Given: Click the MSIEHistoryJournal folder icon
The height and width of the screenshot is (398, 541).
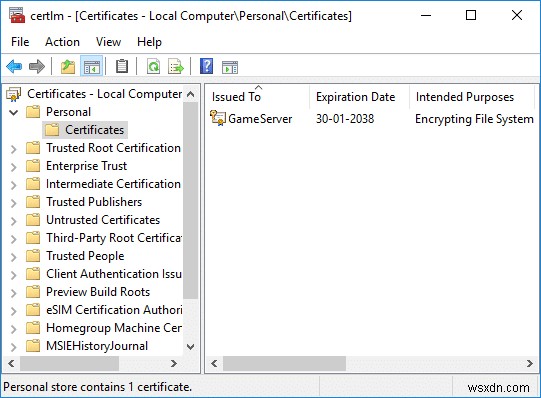Looking at the screenshot, I should [33, 346].
